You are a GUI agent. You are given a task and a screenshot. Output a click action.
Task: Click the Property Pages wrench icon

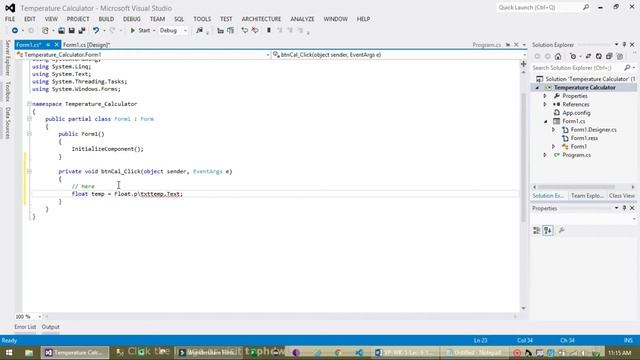pyautogui.click(x=562, y=231)
